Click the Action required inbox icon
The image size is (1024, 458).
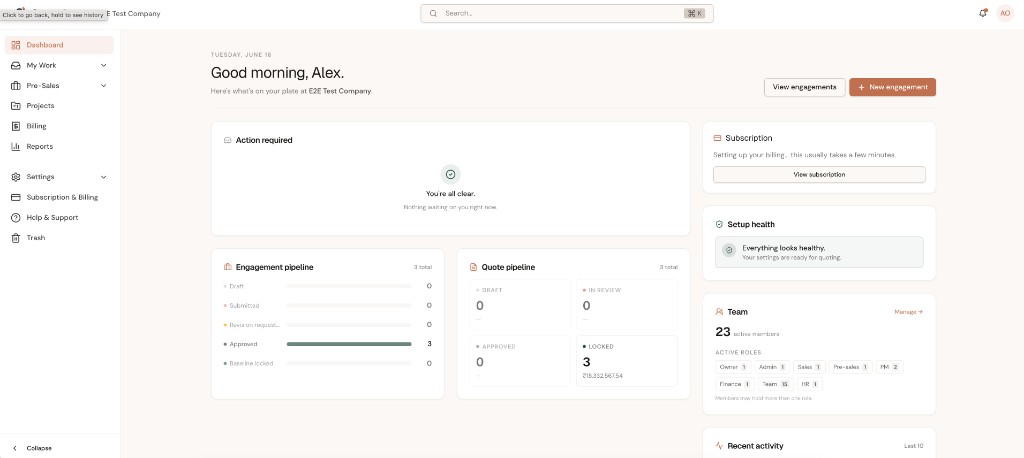tap(227, 140)
